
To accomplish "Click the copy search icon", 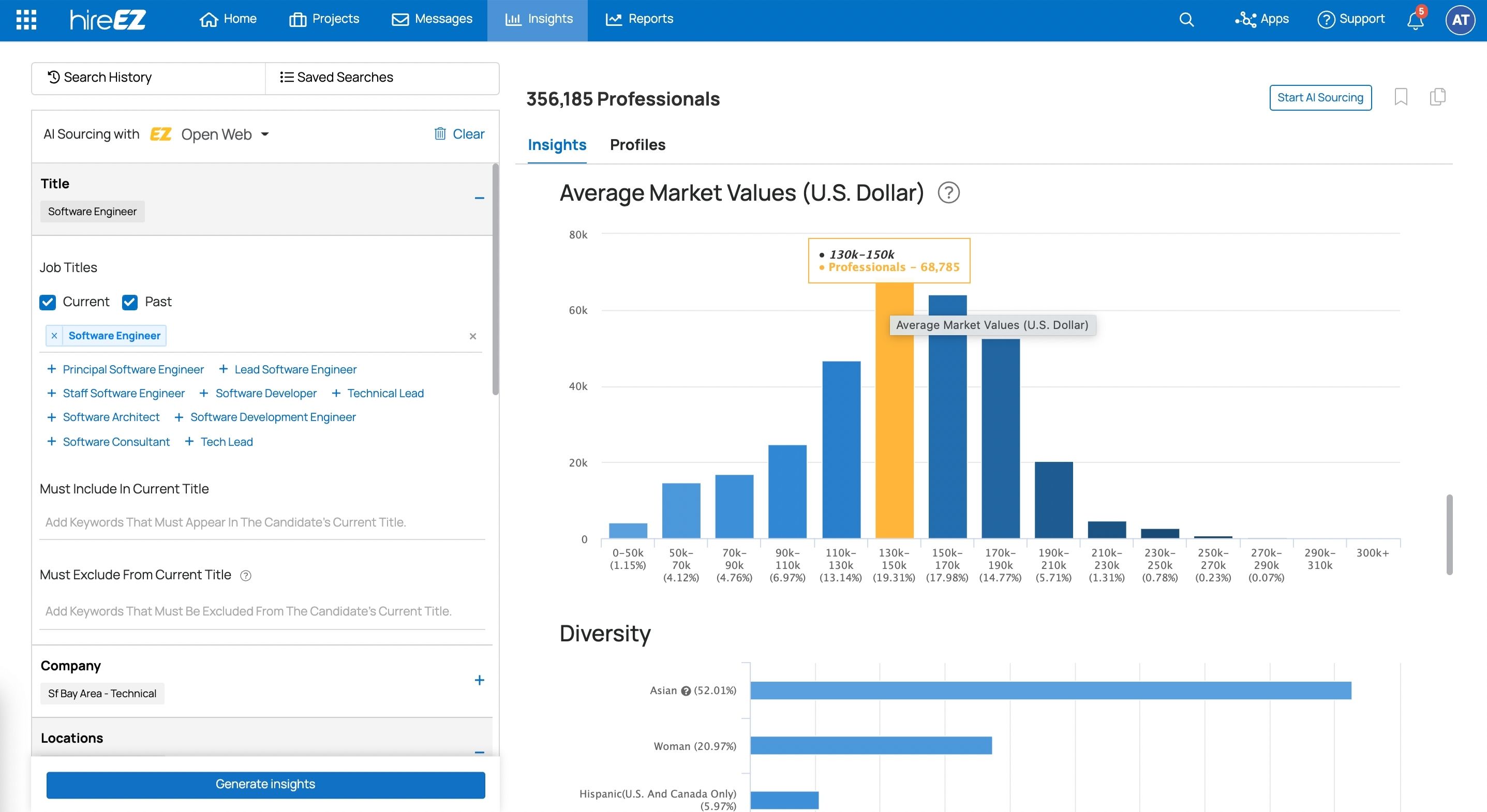I will 1437,97.
